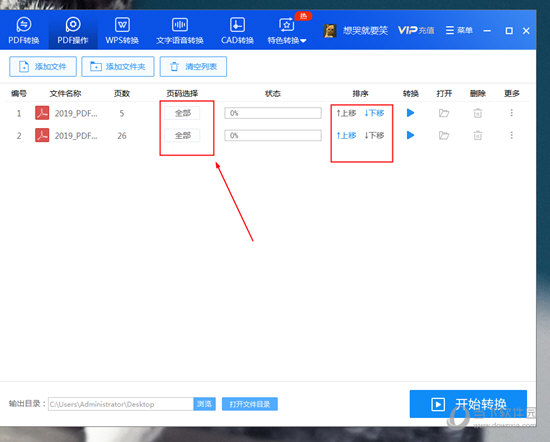Click username 想哭就要笑
Screen dimensions: 550x442
click(x=365, y=31)
